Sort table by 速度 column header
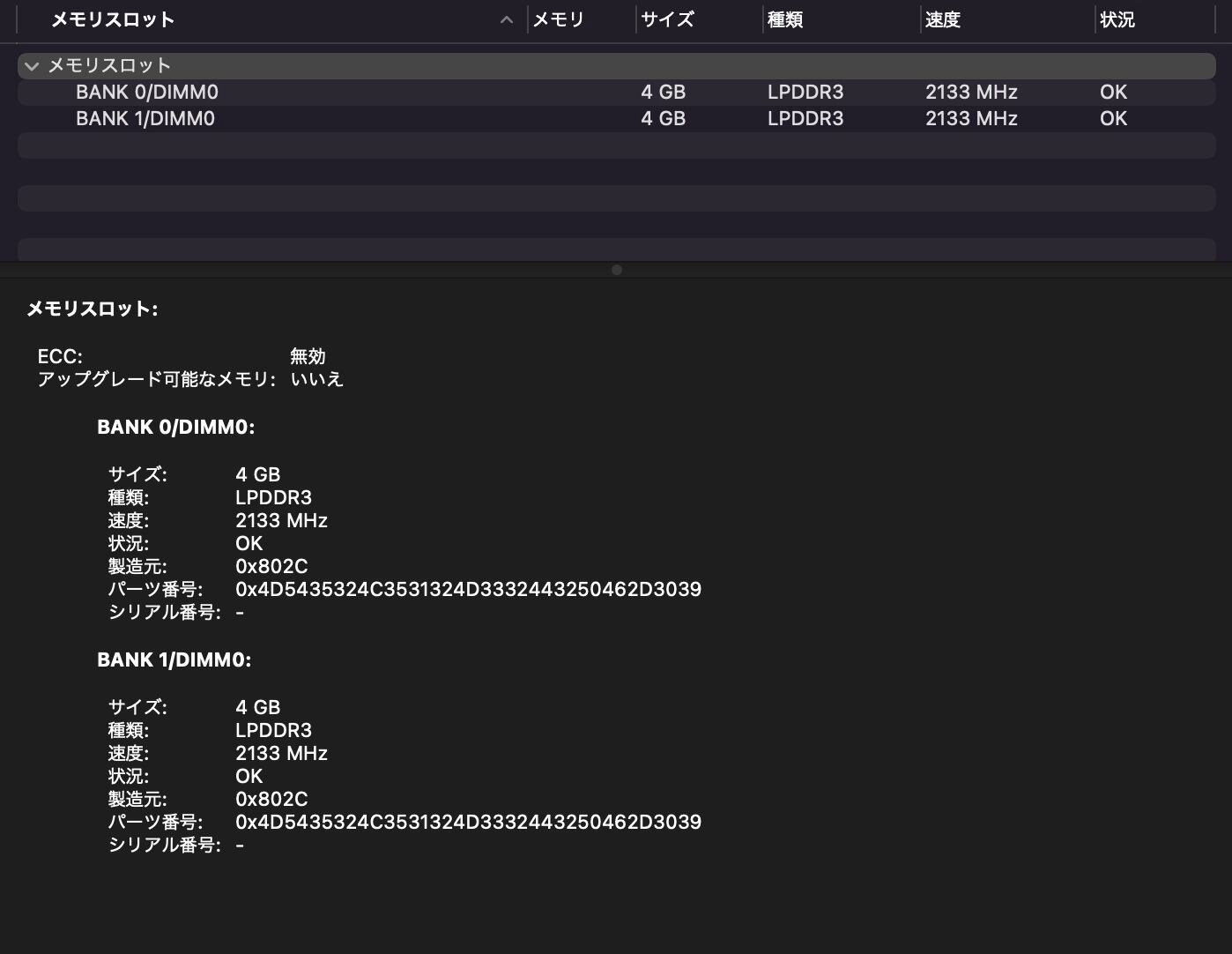Screen dimensions: 1232x954 point(942,19)
